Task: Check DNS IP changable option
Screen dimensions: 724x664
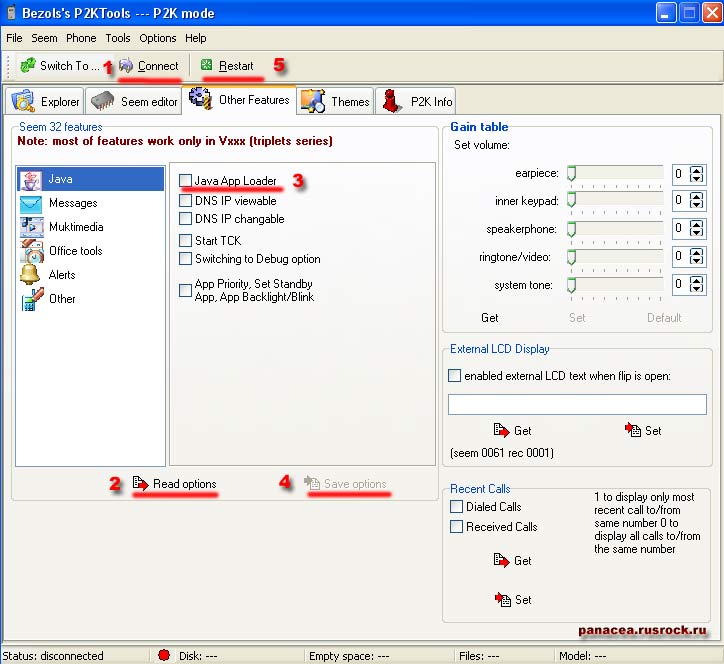Action: click(x=186, y=218)
